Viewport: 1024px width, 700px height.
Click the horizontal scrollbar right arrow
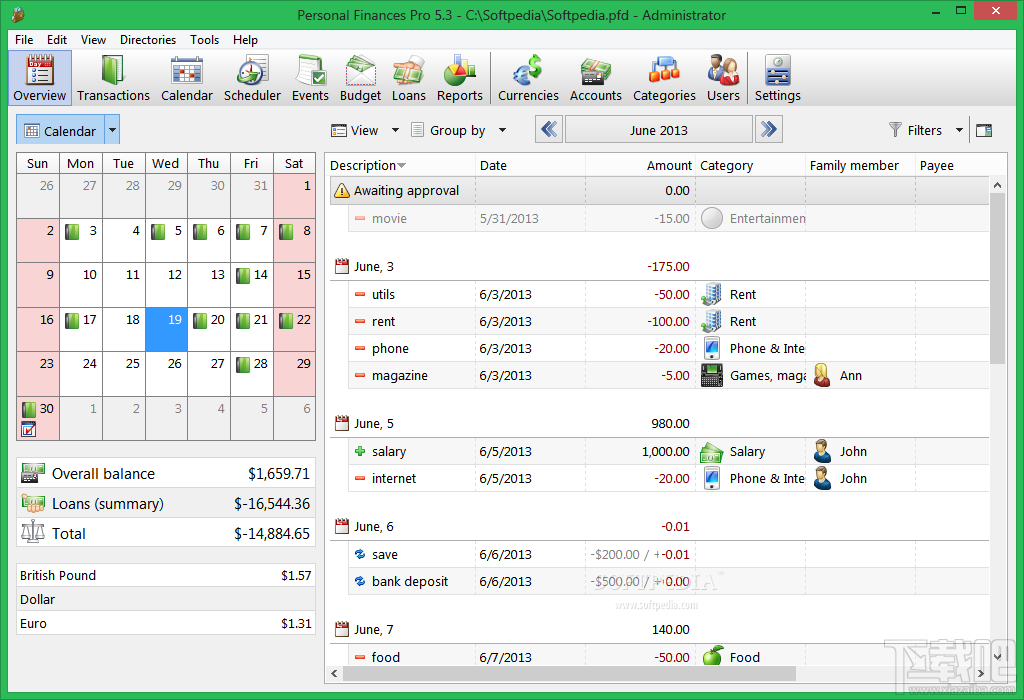pos(980,673)
